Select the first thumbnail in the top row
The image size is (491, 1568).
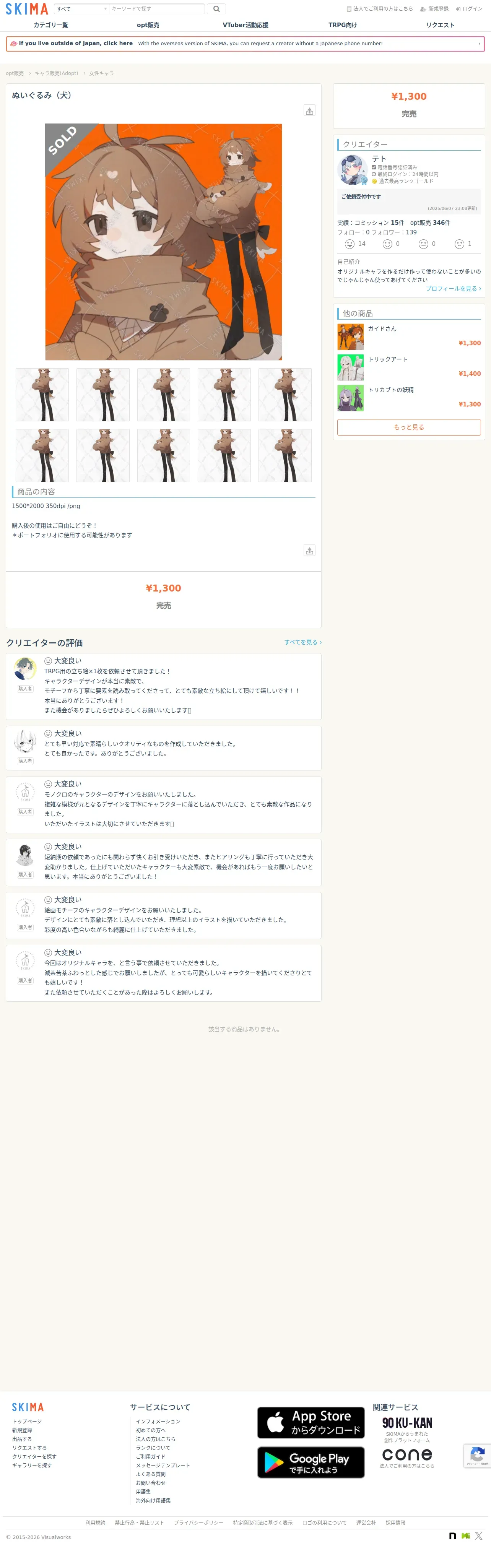pyautogui.click(x=42, y=395)
